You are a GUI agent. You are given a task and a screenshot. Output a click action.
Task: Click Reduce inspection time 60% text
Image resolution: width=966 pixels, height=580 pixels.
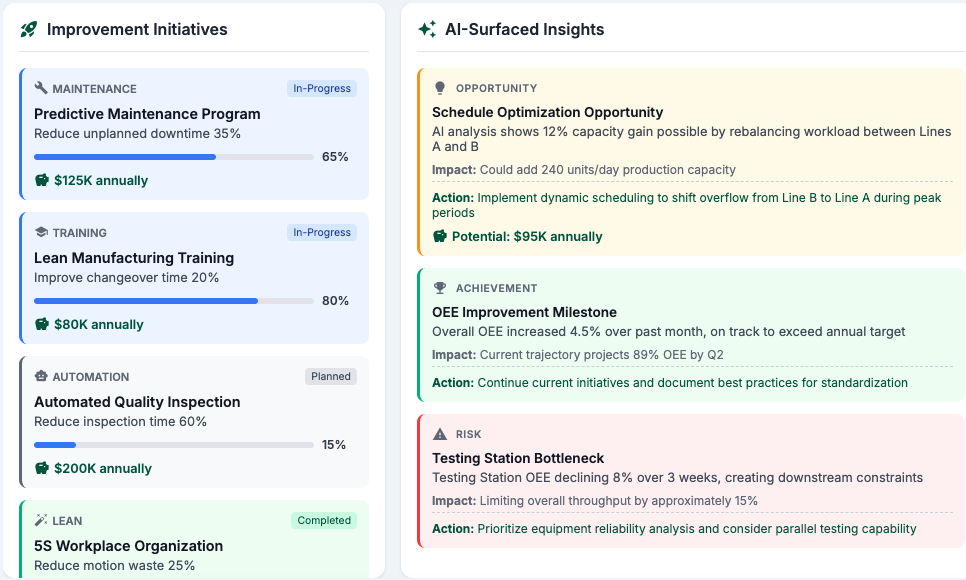pos(120,422)
